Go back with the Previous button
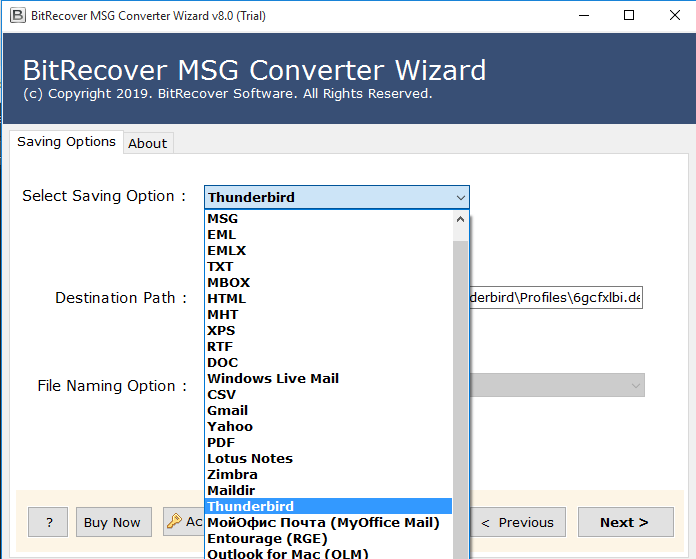This screenshot has height=559, width=696. (x=518, y=522)
